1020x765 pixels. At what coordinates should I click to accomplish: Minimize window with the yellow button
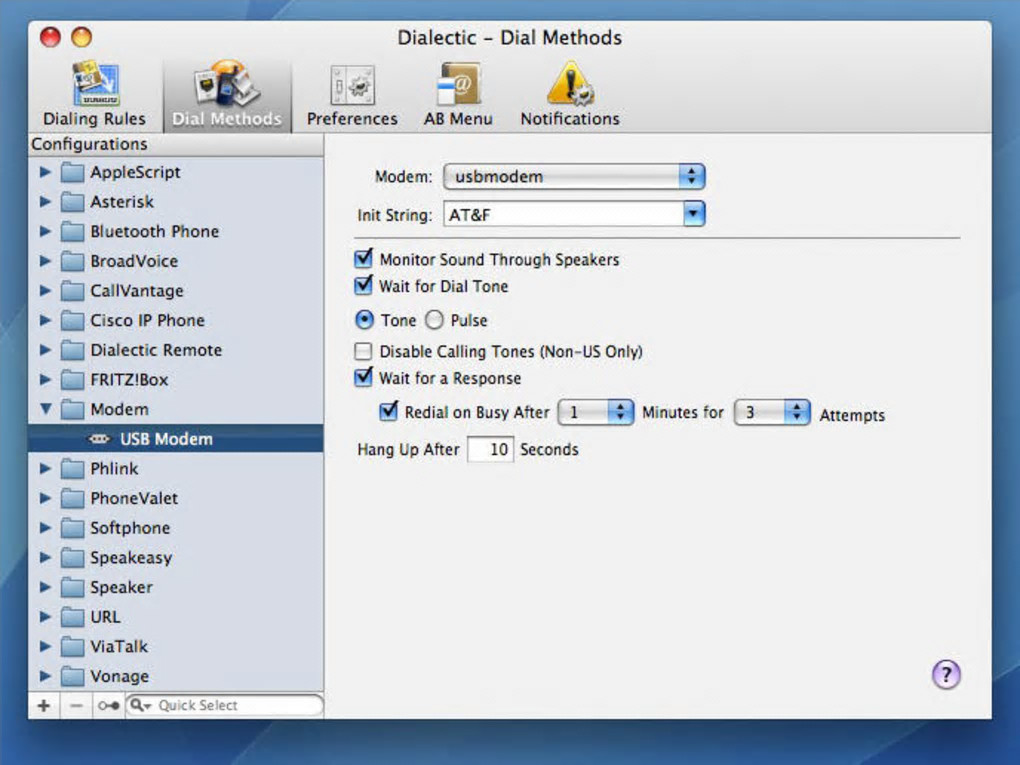point(81,37)
